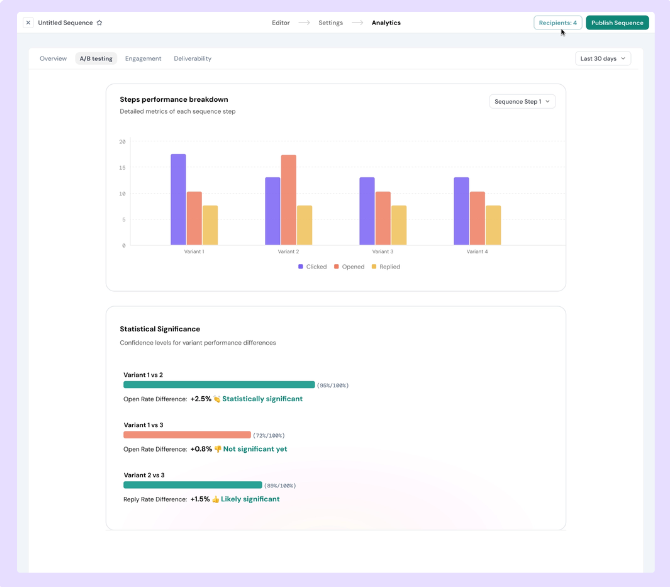Click the Variant 1 vs 3 label
This screenshot has width=670, height=587.
143,425
